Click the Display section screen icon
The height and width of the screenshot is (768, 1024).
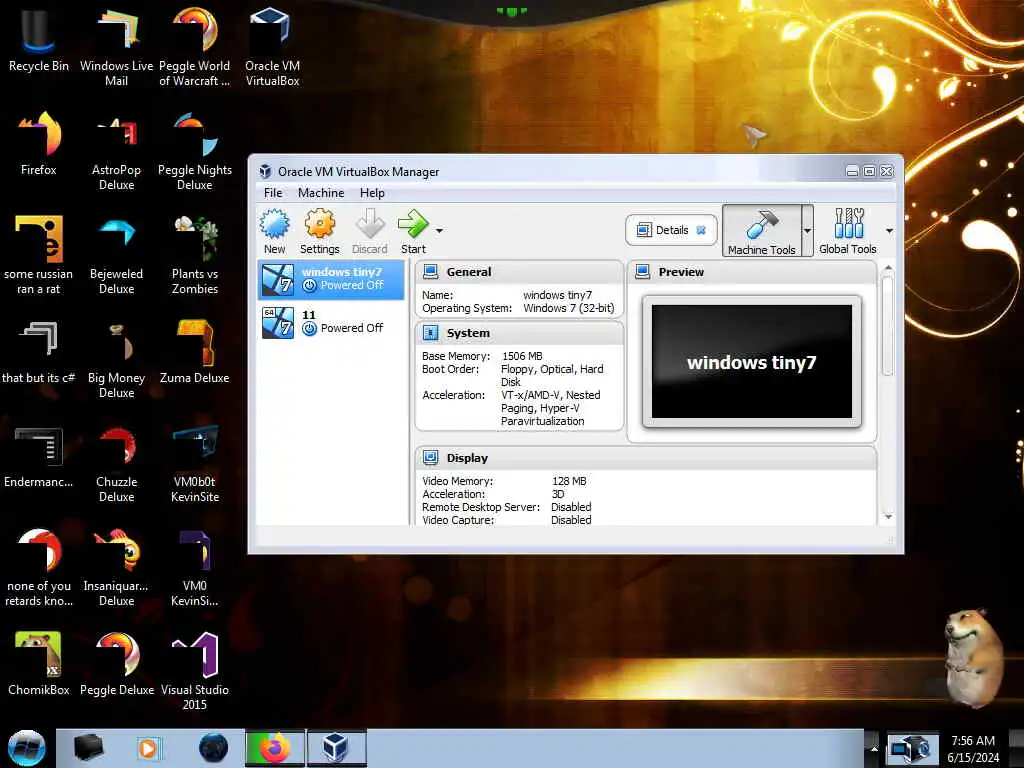point(430,458)
